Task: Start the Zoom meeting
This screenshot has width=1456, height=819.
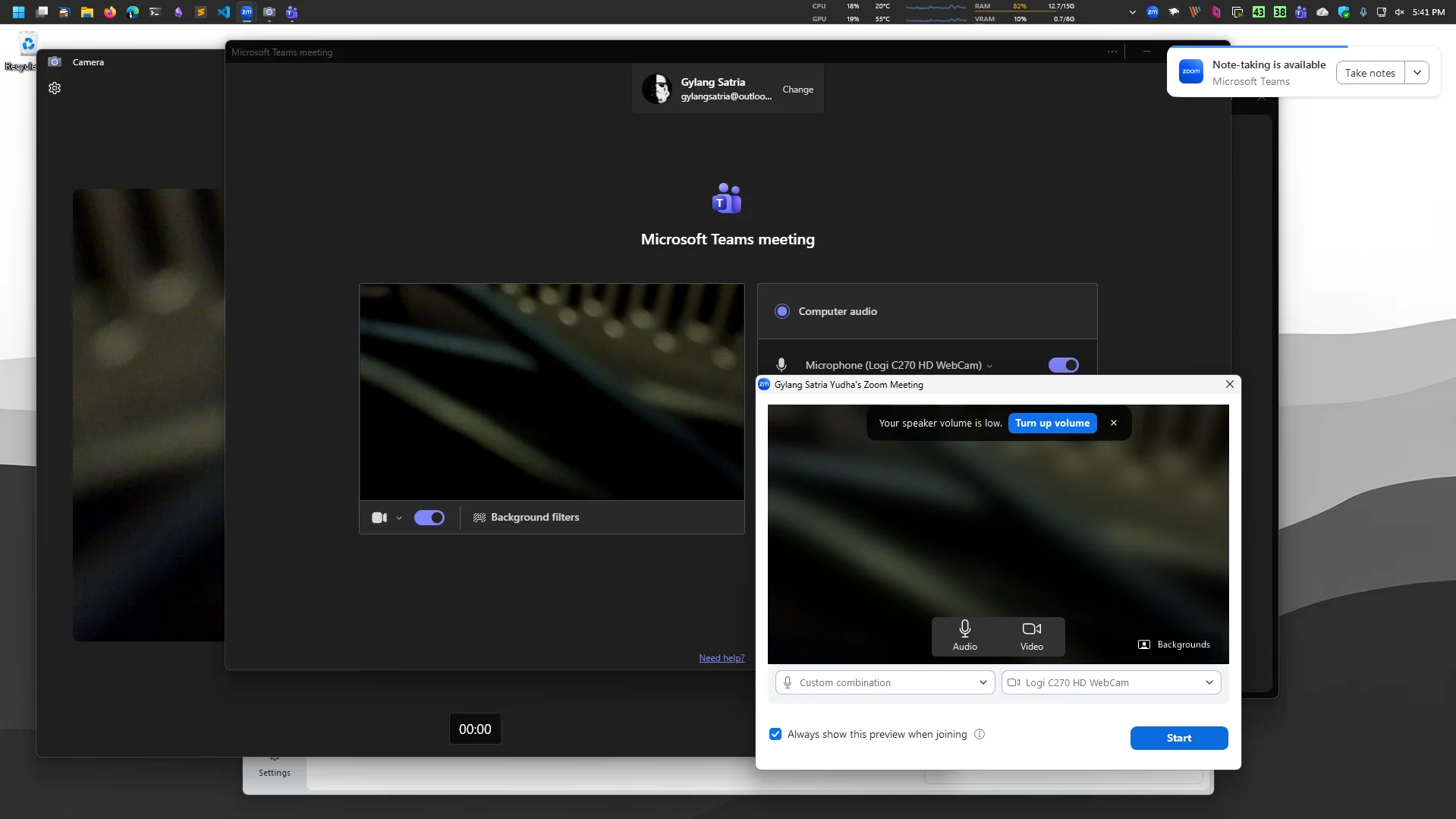Action: tap(1178, 738)
